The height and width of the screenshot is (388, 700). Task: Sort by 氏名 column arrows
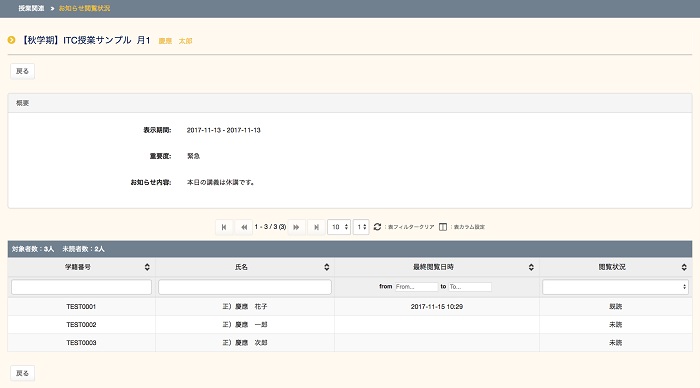point(327,267)
